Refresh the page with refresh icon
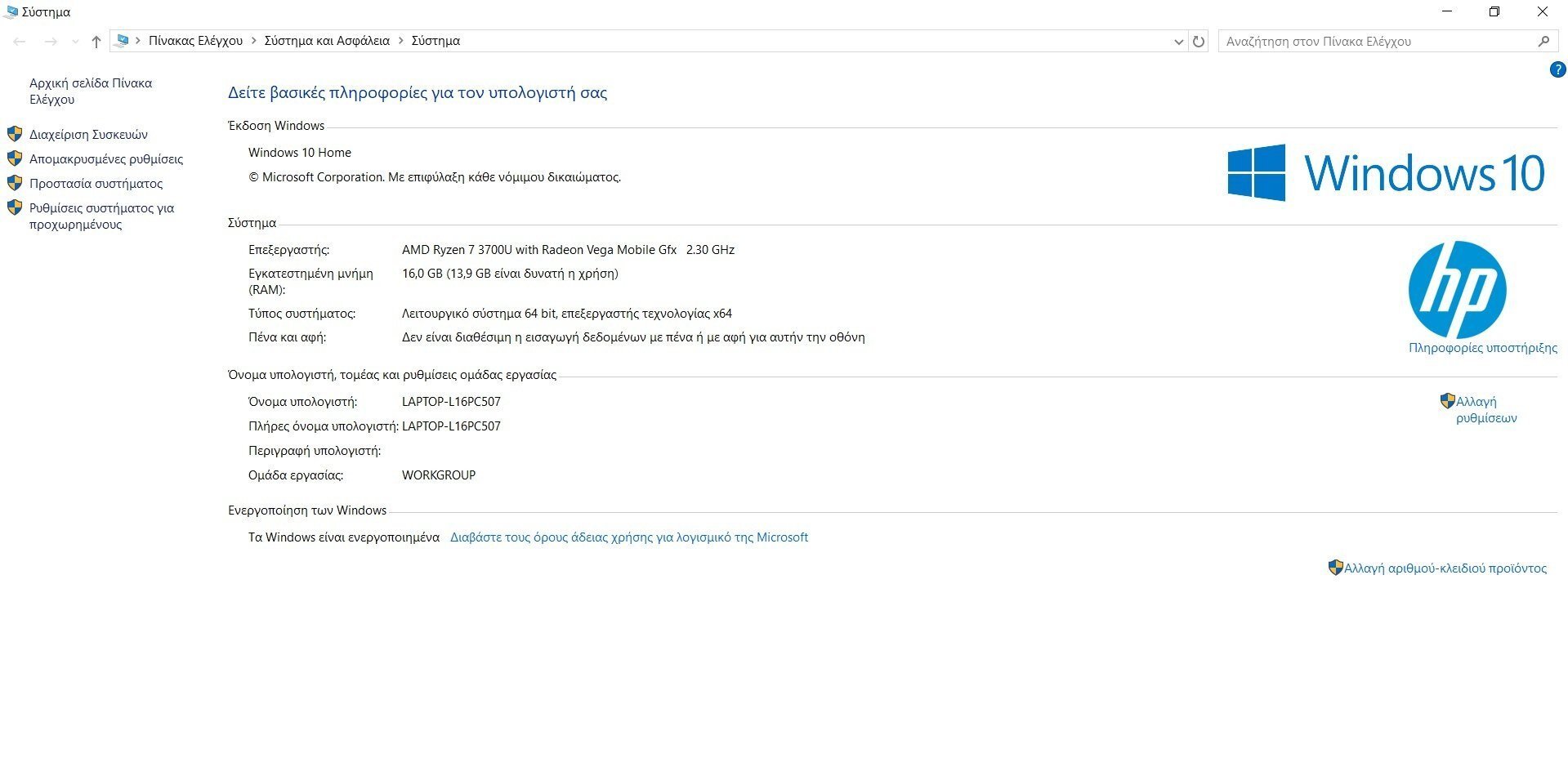This screenshot has width=1568, height=780. coord(1199,41)
